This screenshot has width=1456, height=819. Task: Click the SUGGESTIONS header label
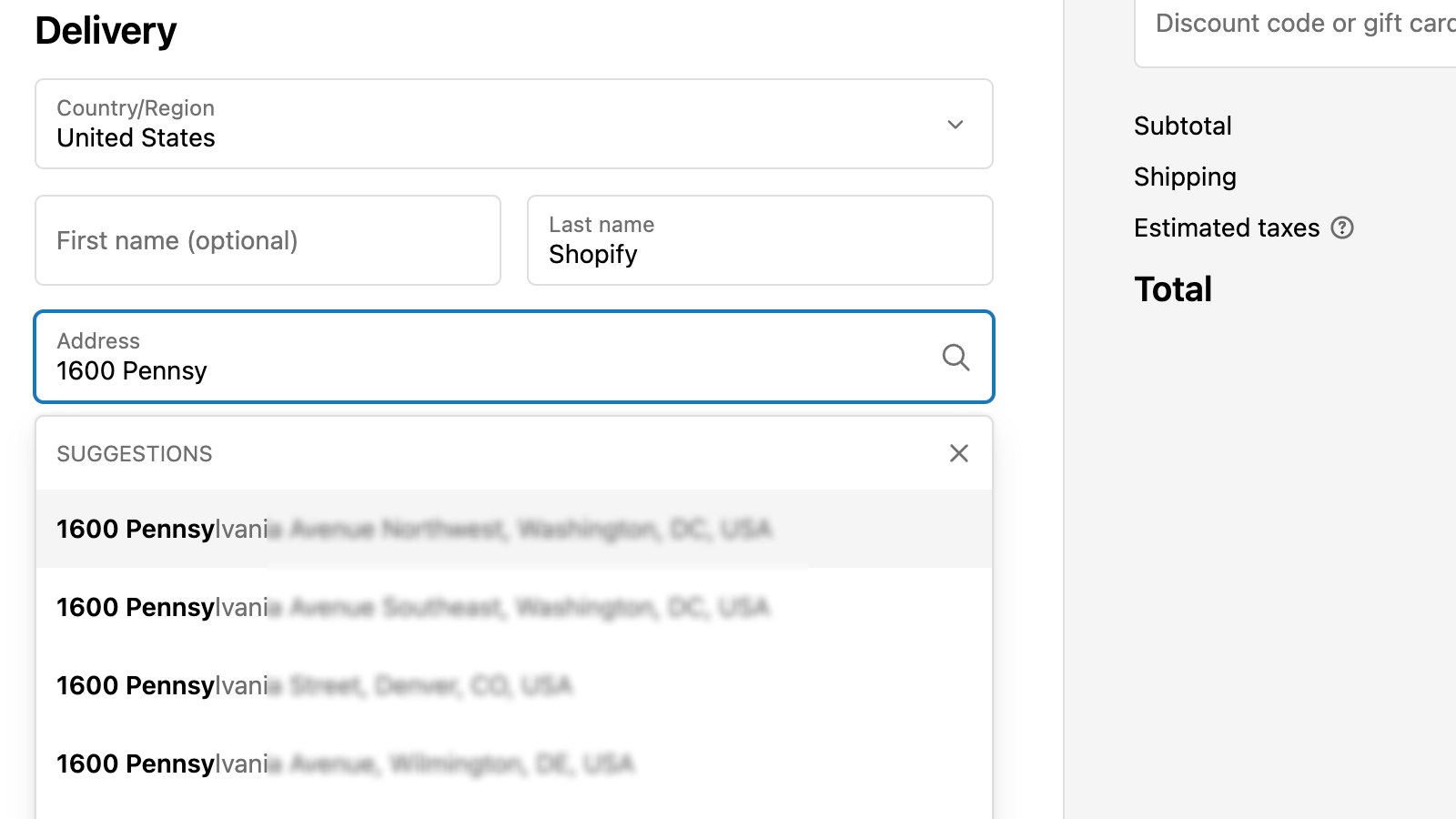(x=135, y=454)
